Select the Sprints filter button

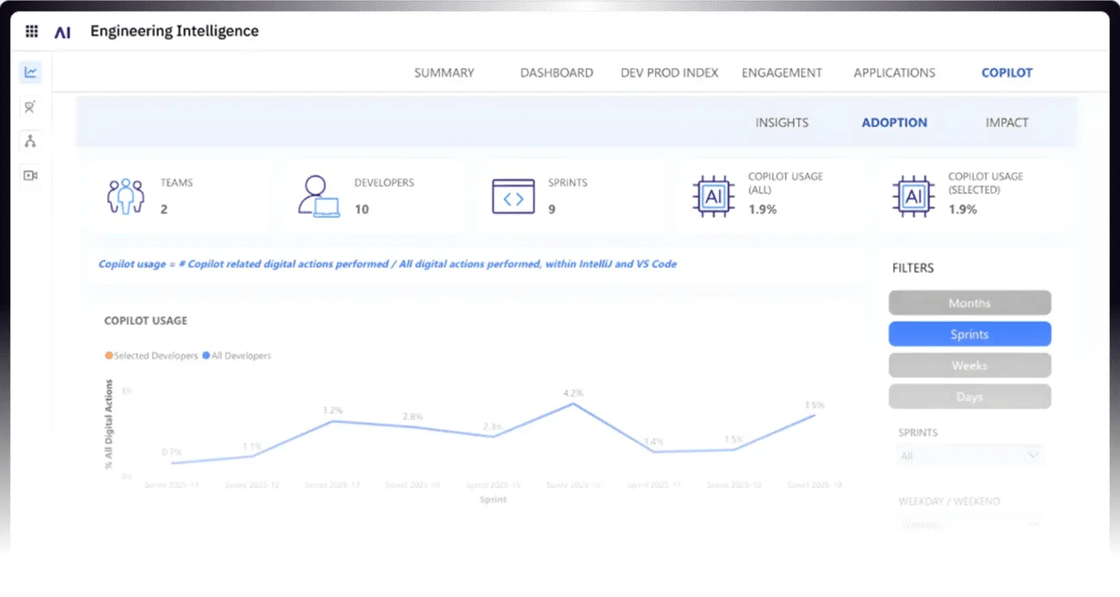coord(969,334)
